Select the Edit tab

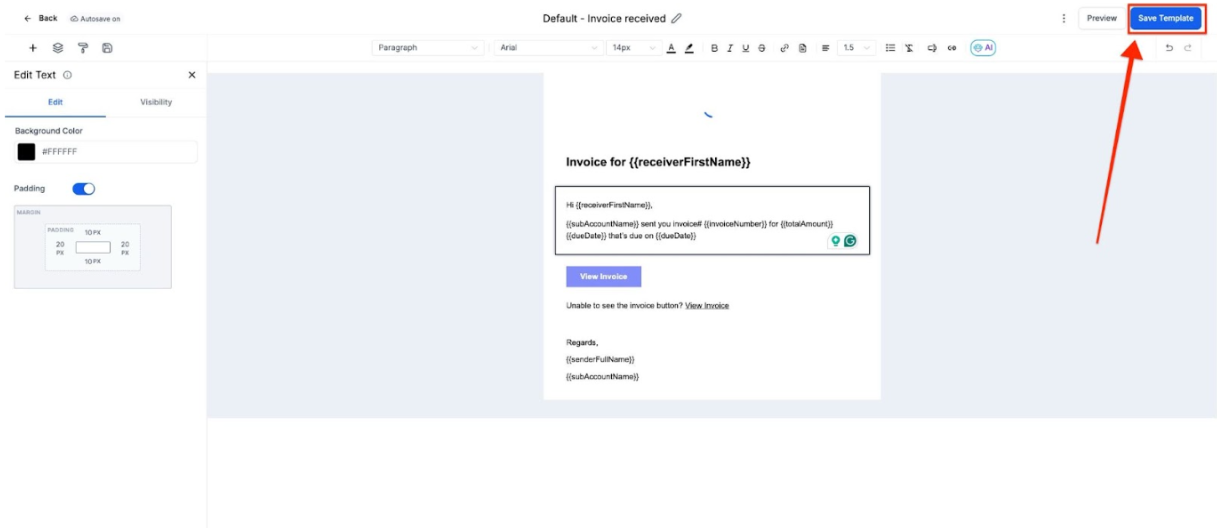[x=56, y=102]
